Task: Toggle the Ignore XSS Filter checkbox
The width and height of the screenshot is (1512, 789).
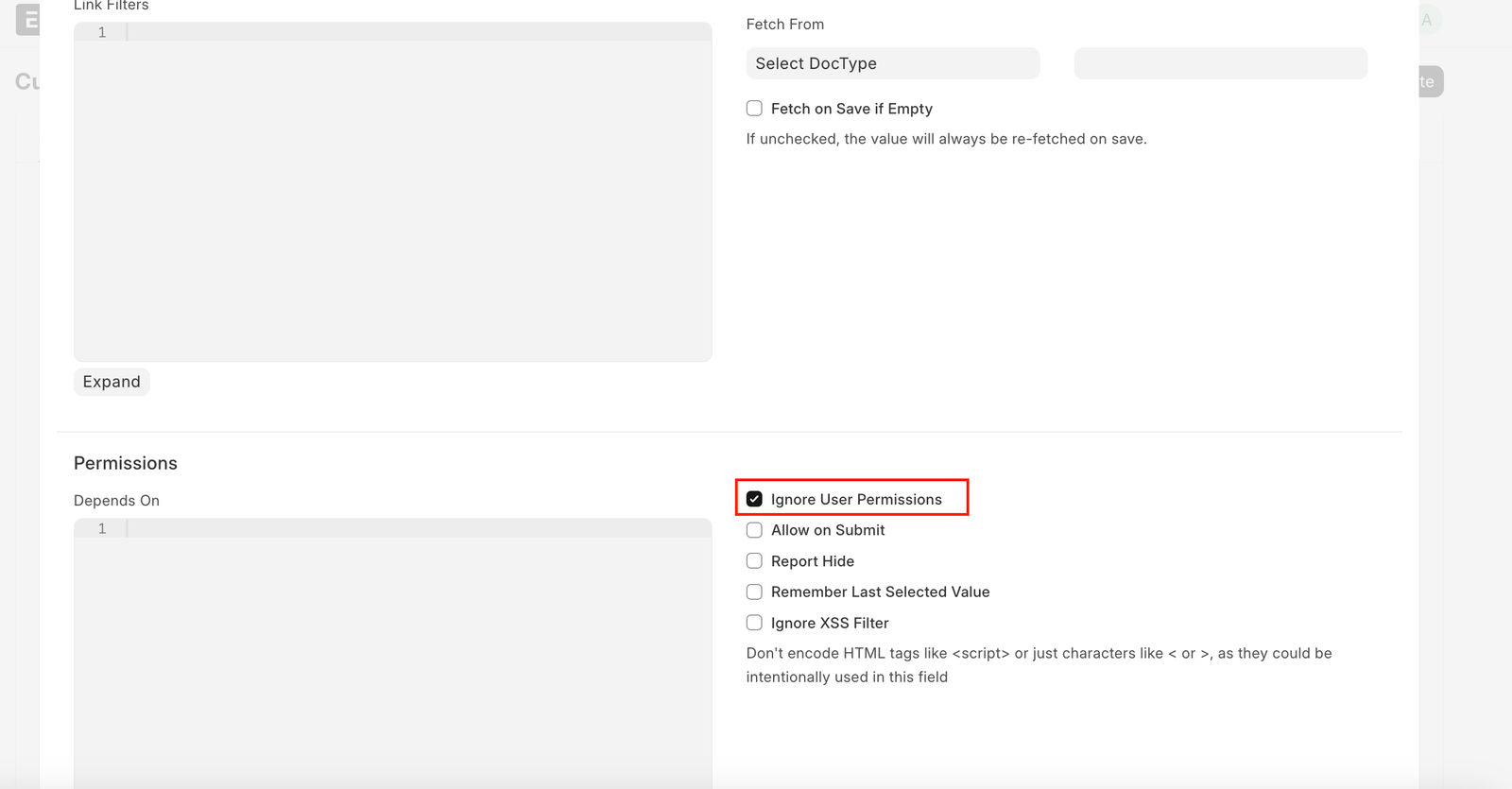Action: pyautogui.click(x=754, y=623)
